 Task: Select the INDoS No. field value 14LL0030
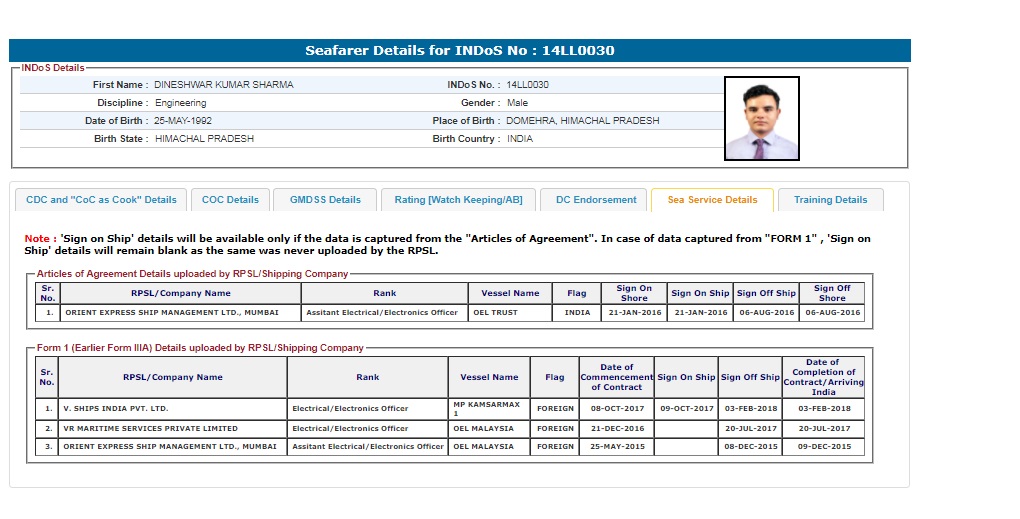[x=527, y=85]
